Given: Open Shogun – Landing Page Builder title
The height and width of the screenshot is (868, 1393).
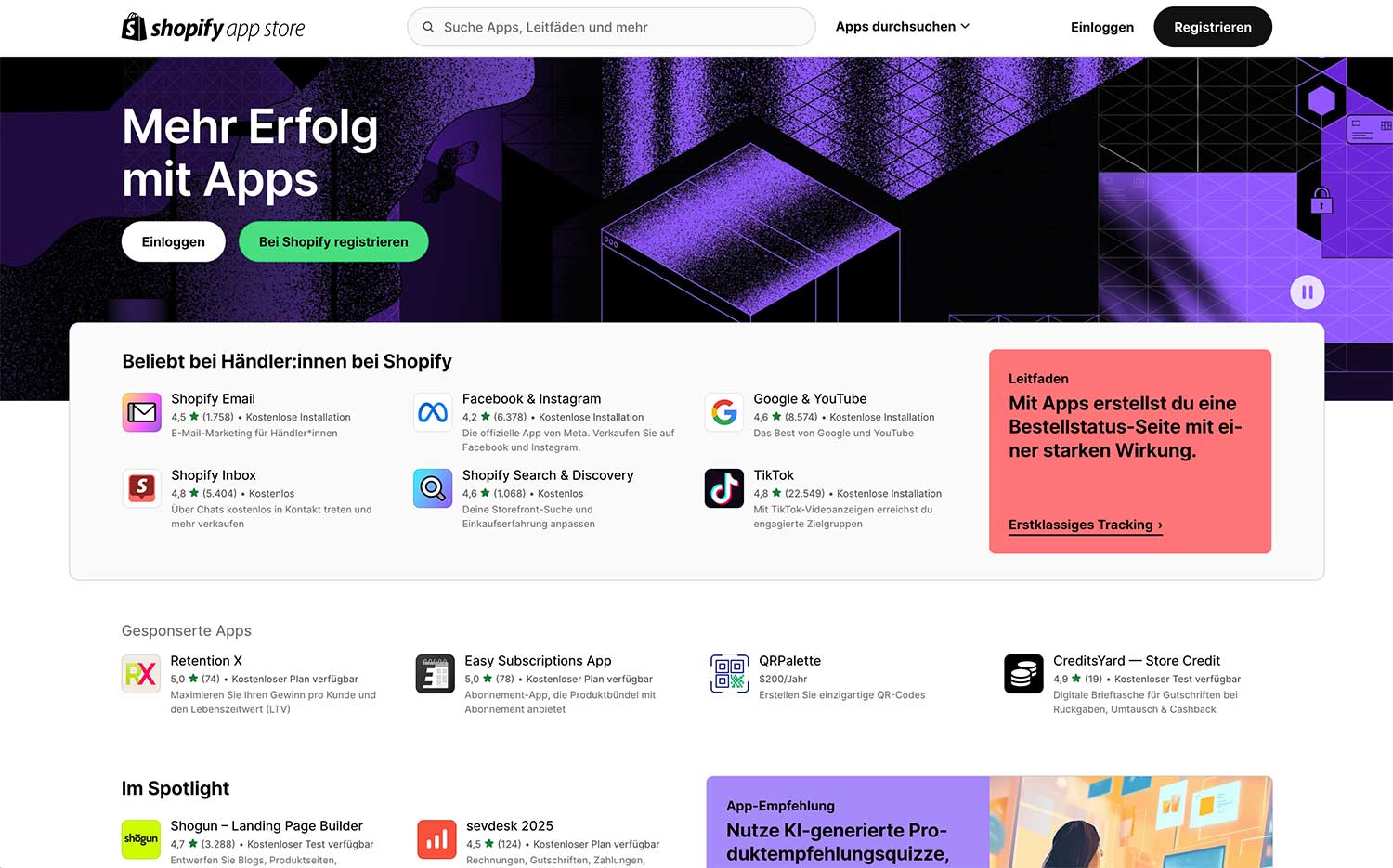Looking at the screenshot, I should point(267,826).
